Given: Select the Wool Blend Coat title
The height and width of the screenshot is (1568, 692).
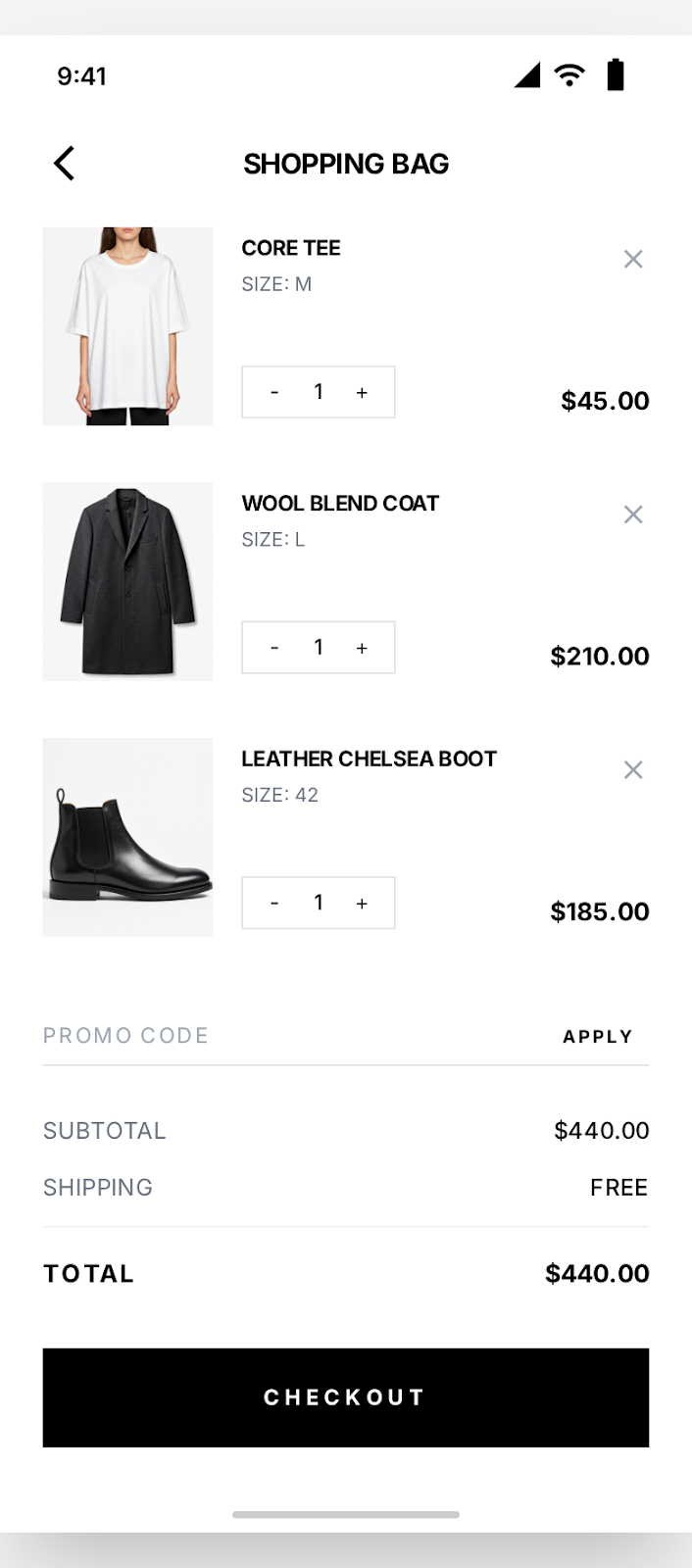Looking at the screenshot, I should click(340, 504).
